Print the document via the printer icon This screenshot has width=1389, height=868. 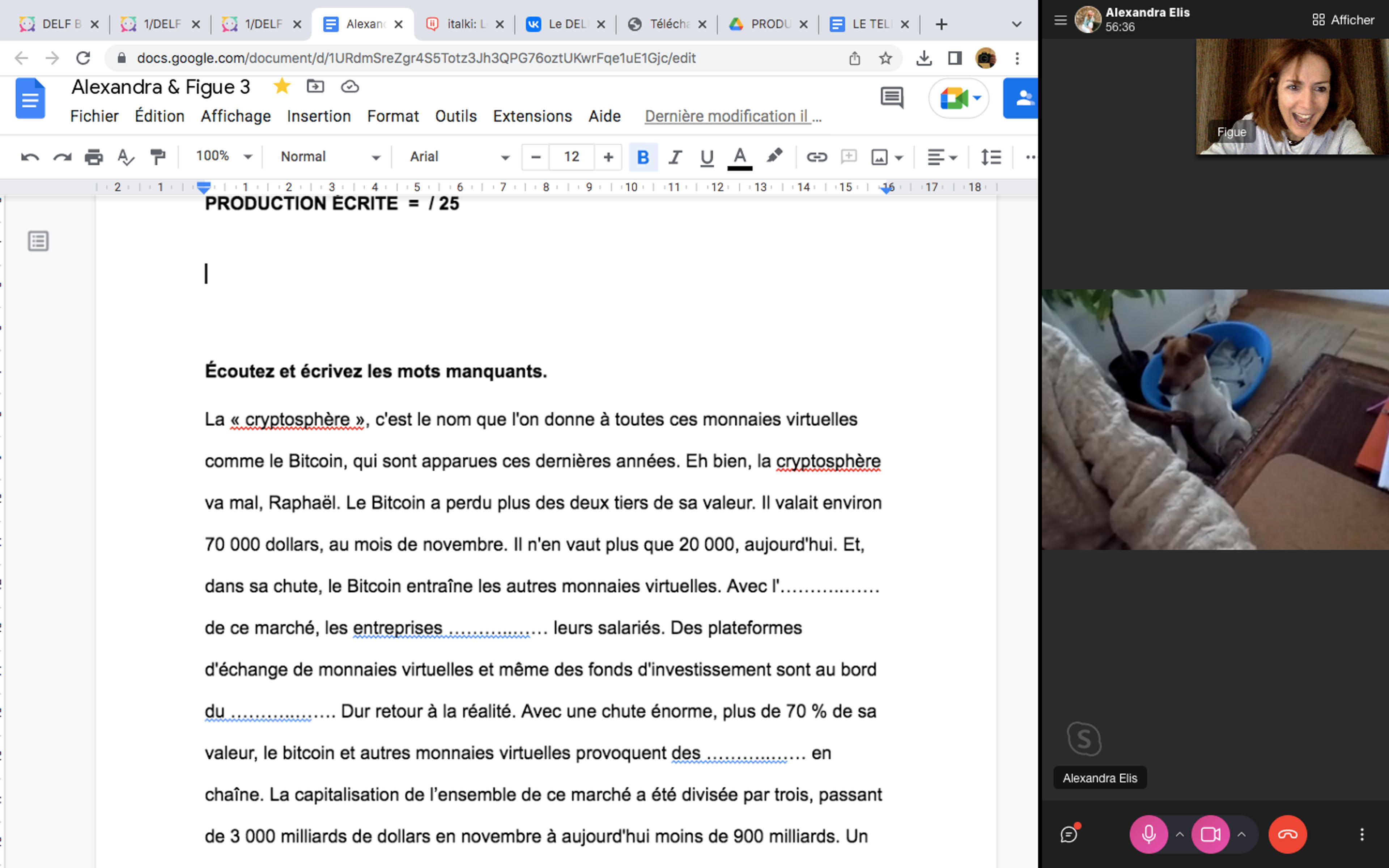94,157
